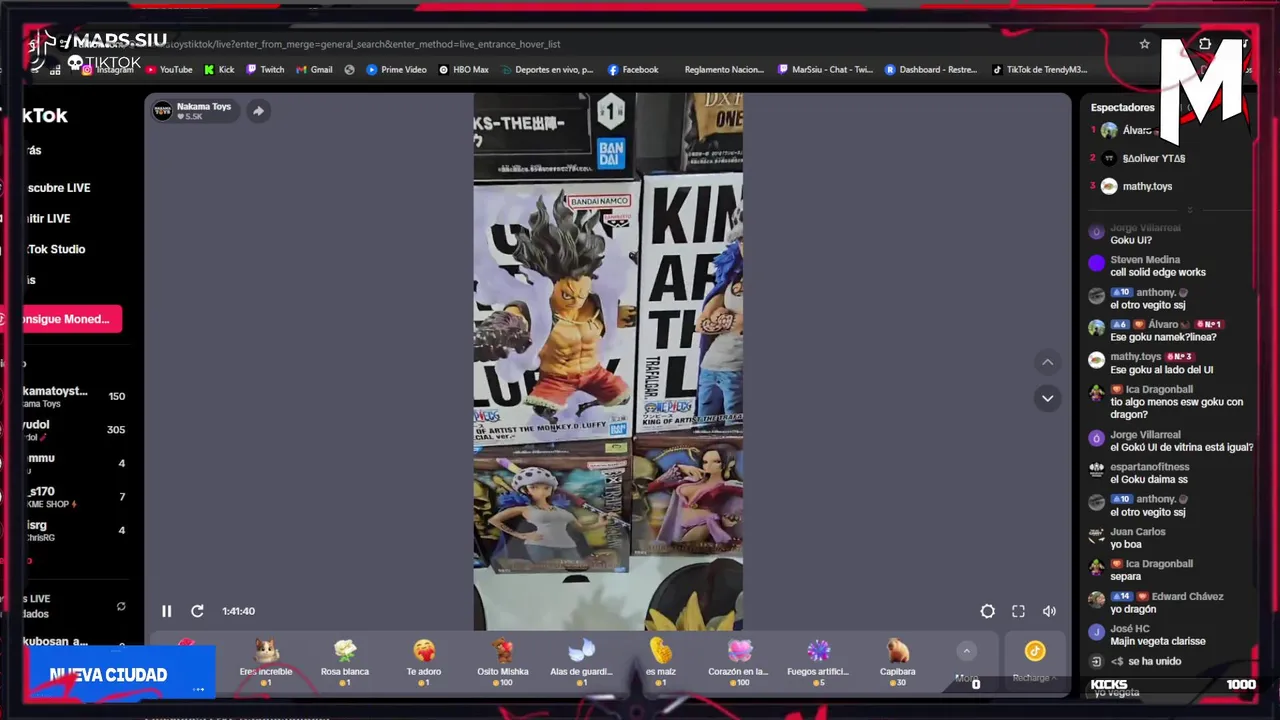This screenshot has height=720, width=1280.
Task: Open the Espectadores viewers panel header
Action: point(1122,107)
